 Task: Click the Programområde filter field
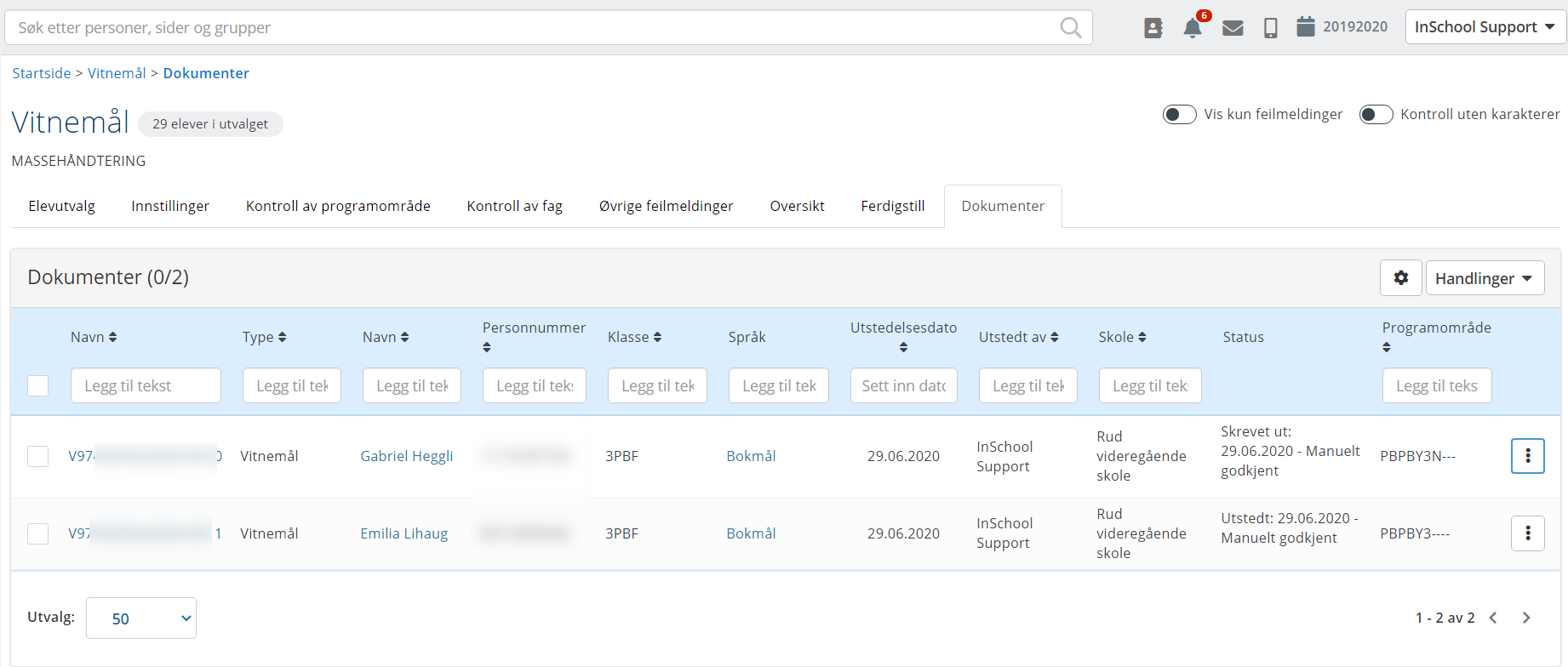pos(1437,385)
